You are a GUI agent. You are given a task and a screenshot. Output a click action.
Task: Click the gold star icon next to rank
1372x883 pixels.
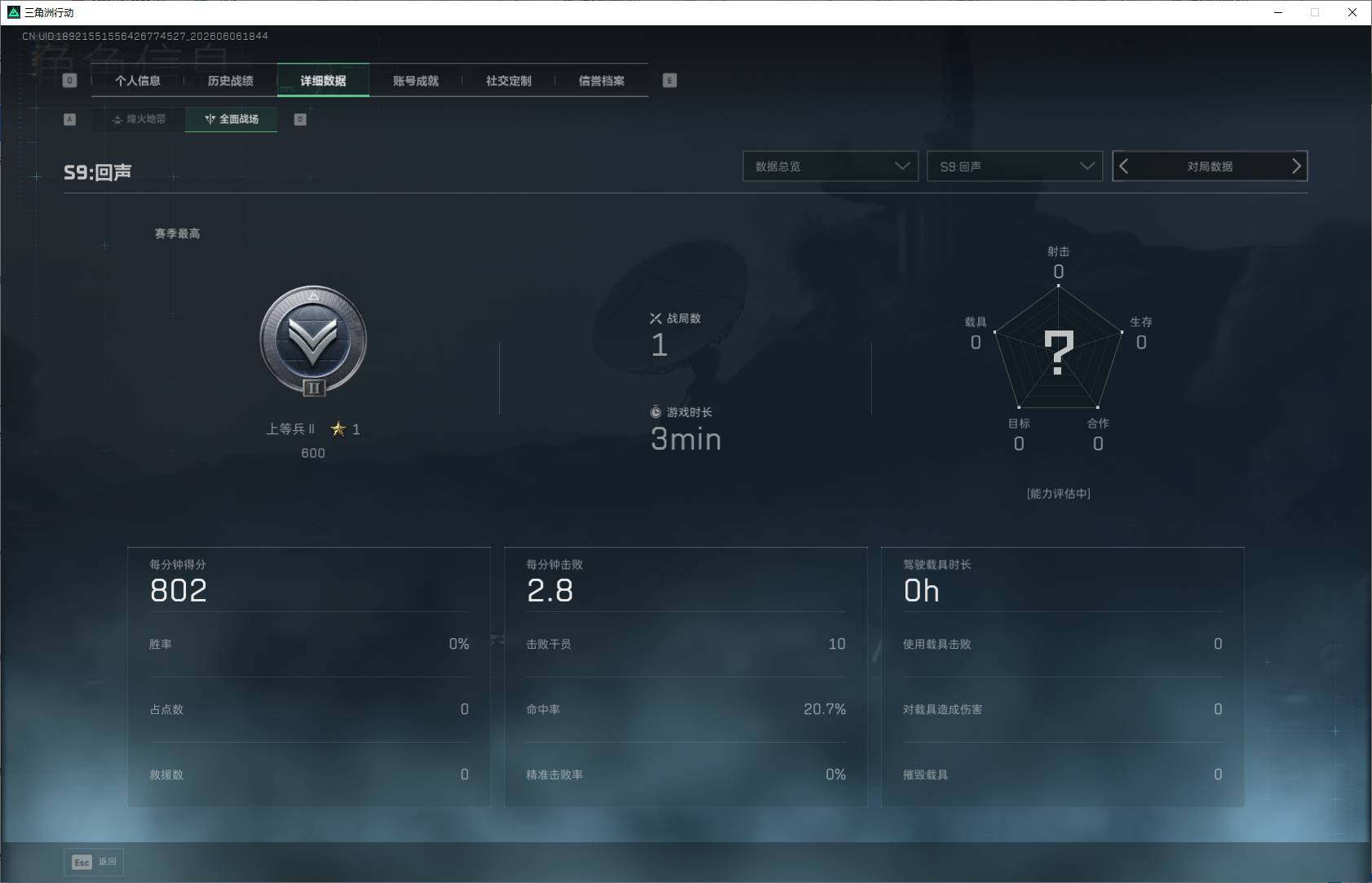pos(339,428)
